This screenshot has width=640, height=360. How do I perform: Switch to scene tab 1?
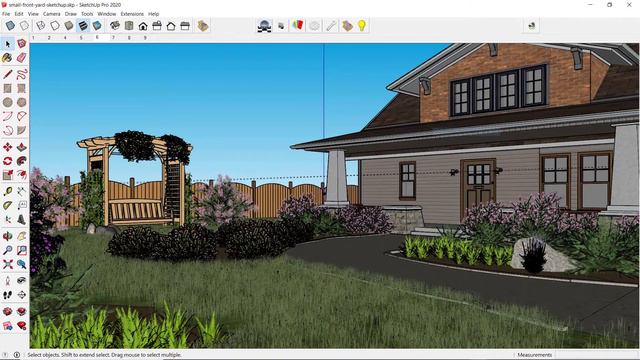[x=33, y=38]
